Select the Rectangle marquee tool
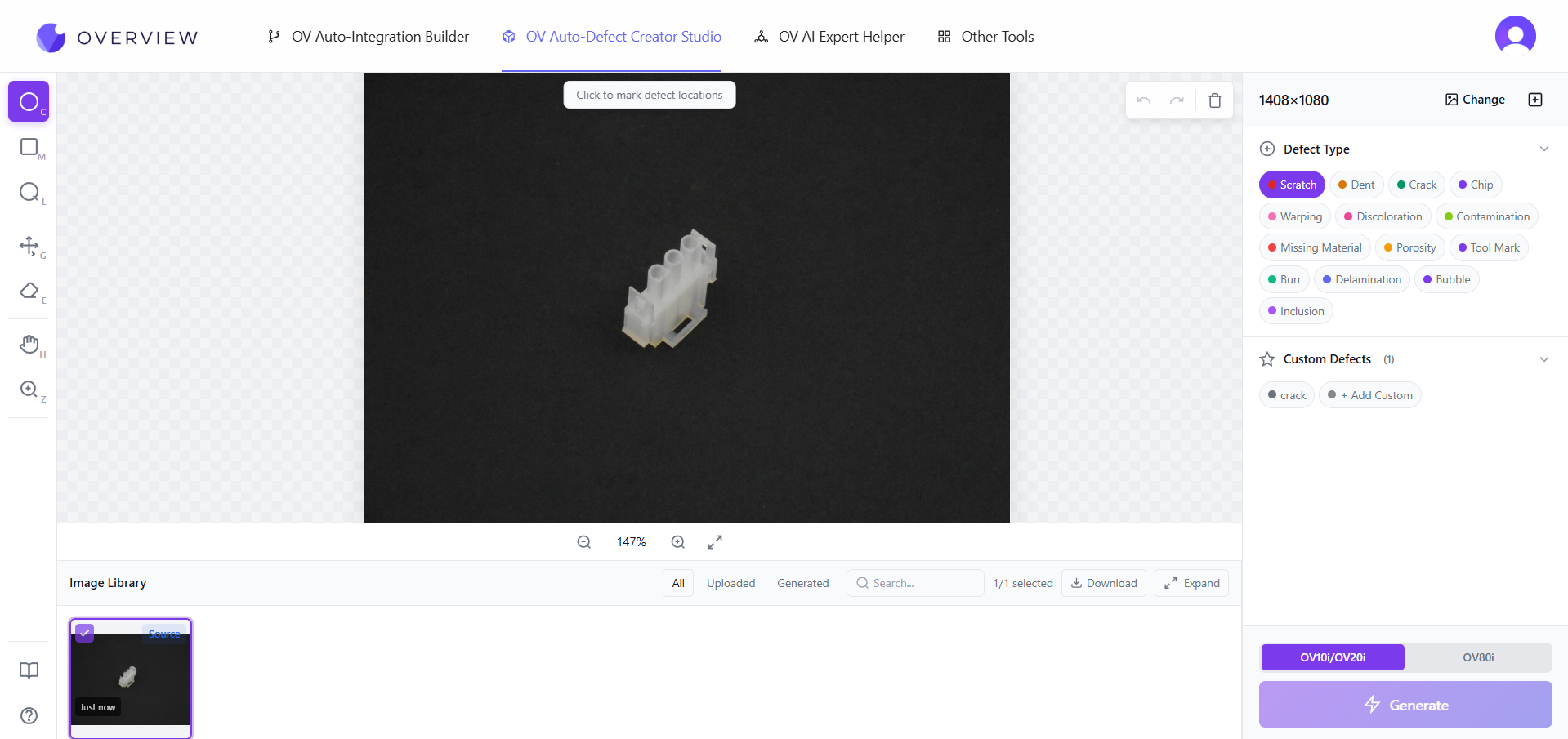This screenshot has width=1568, height=739. pyautogui.click(x=29, y=148)
